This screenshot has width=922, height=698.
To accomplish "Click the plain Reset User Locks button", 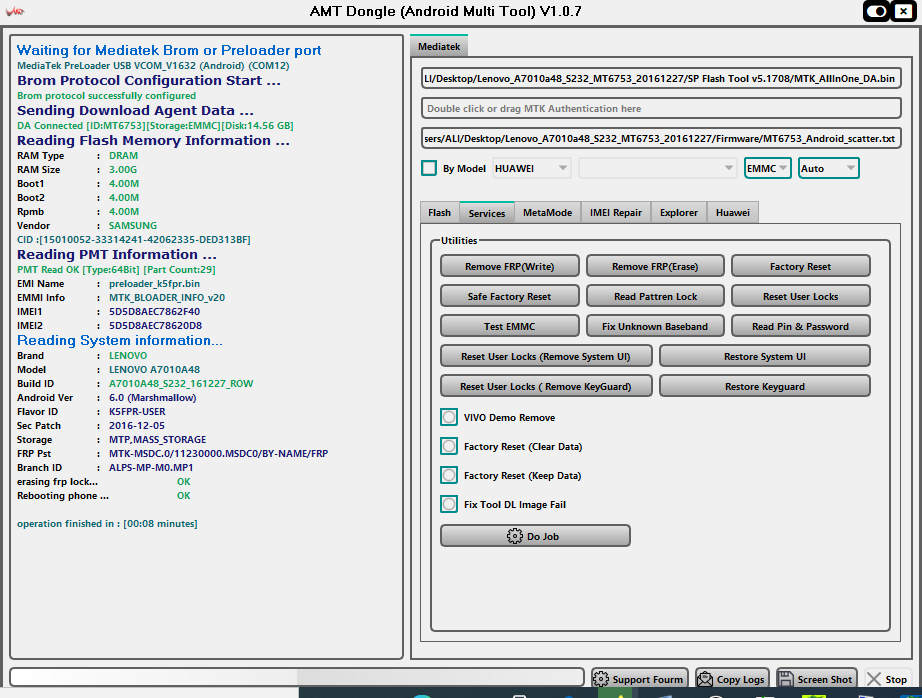I will pyautogui.click(x=800, y=296).
